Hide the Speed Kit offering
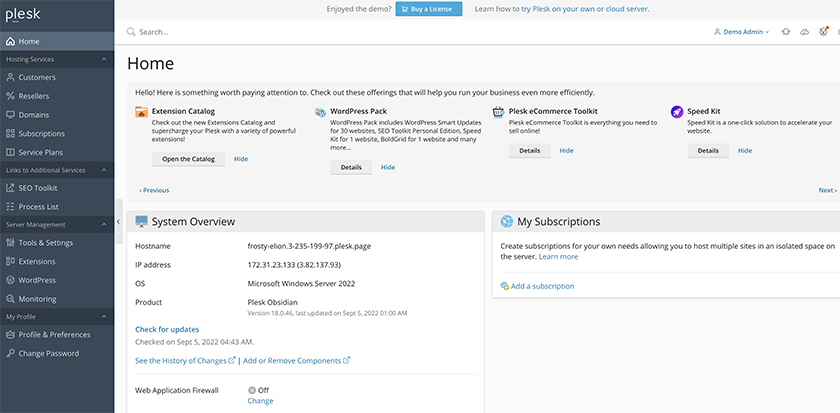This screenshot has width=840, height=413. (x=745, y=151)
